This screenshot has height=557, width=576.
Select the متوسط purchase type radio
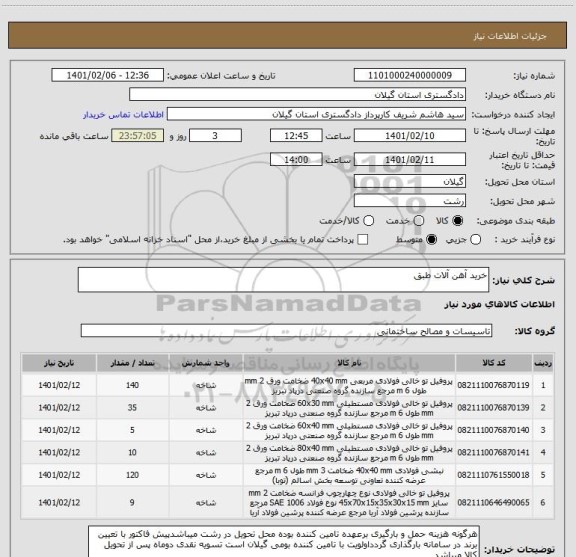431,240
